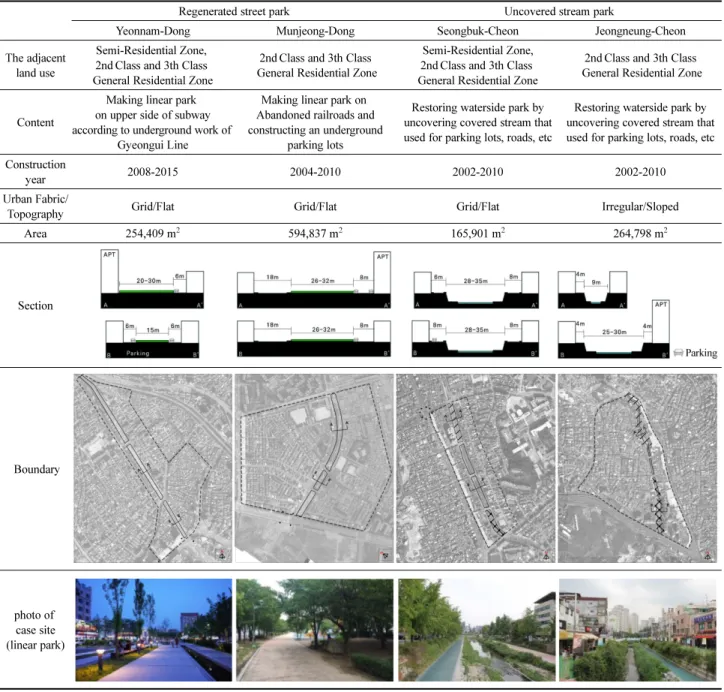Click Yeonnam-Dong 'Semi-Residential Zone' land use cell
Viewport: 724px width, 692px height.
[153, 65]
